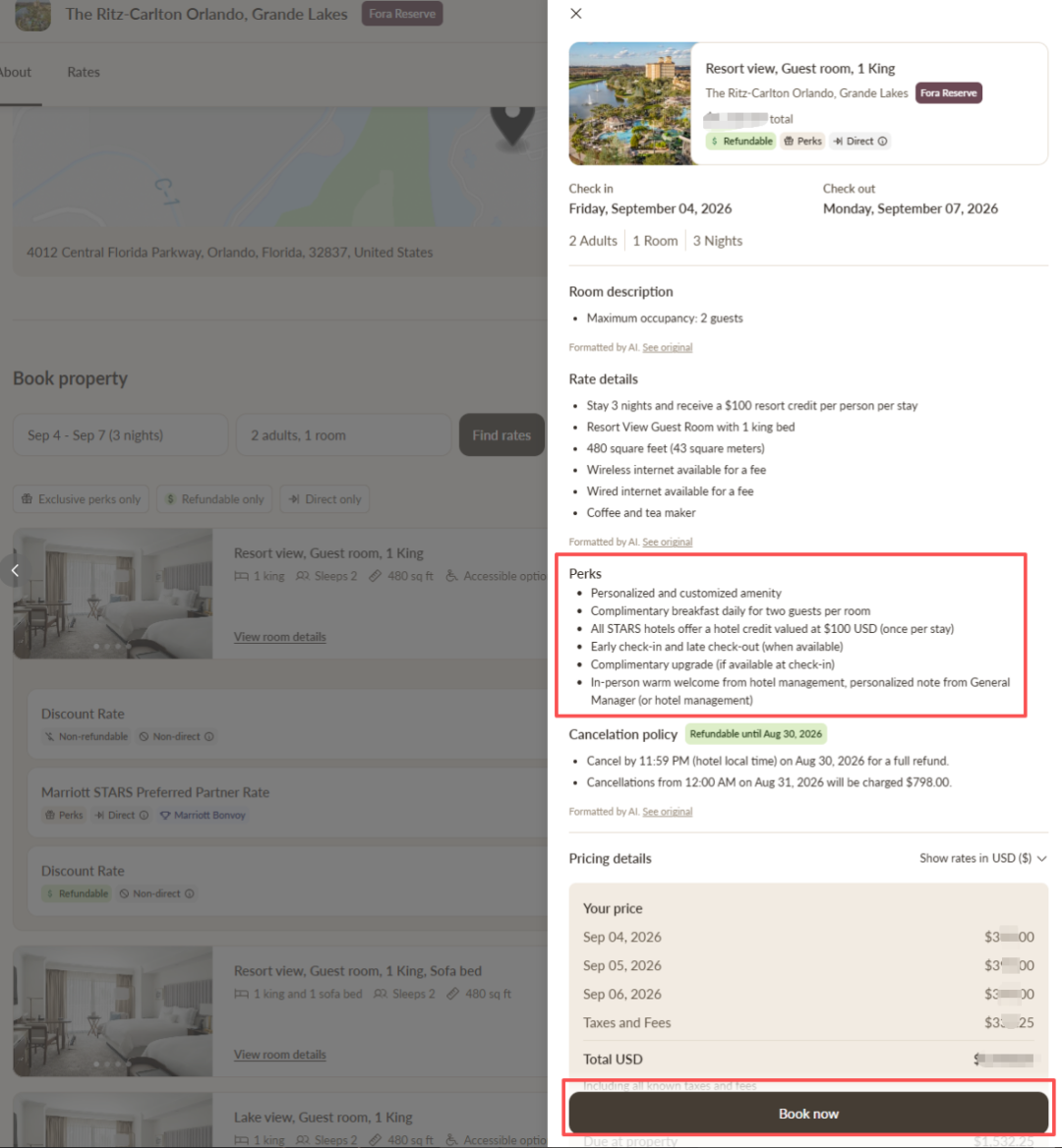Viewport: 1062px width, 1148px height.
Task: Open the Sep 4 - Sep 7 date picker
Action: [x=121, y=434]
